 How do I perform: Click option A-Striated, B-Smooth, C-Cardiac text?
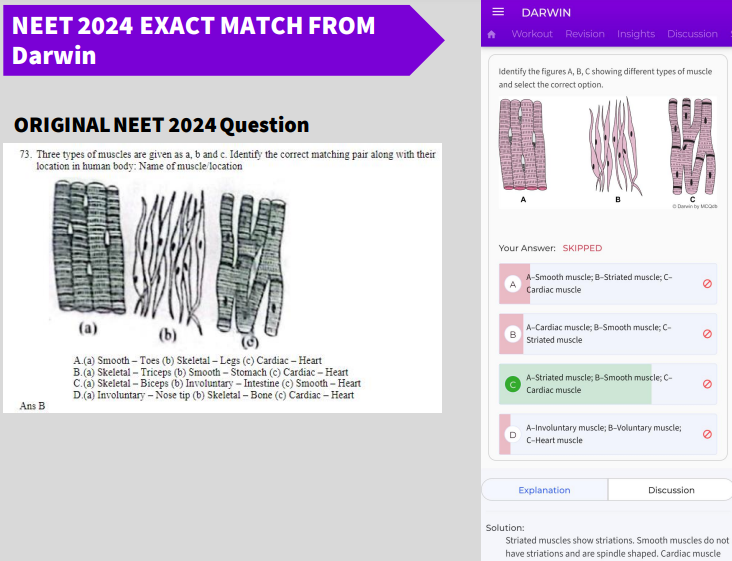tap(599, 384)
